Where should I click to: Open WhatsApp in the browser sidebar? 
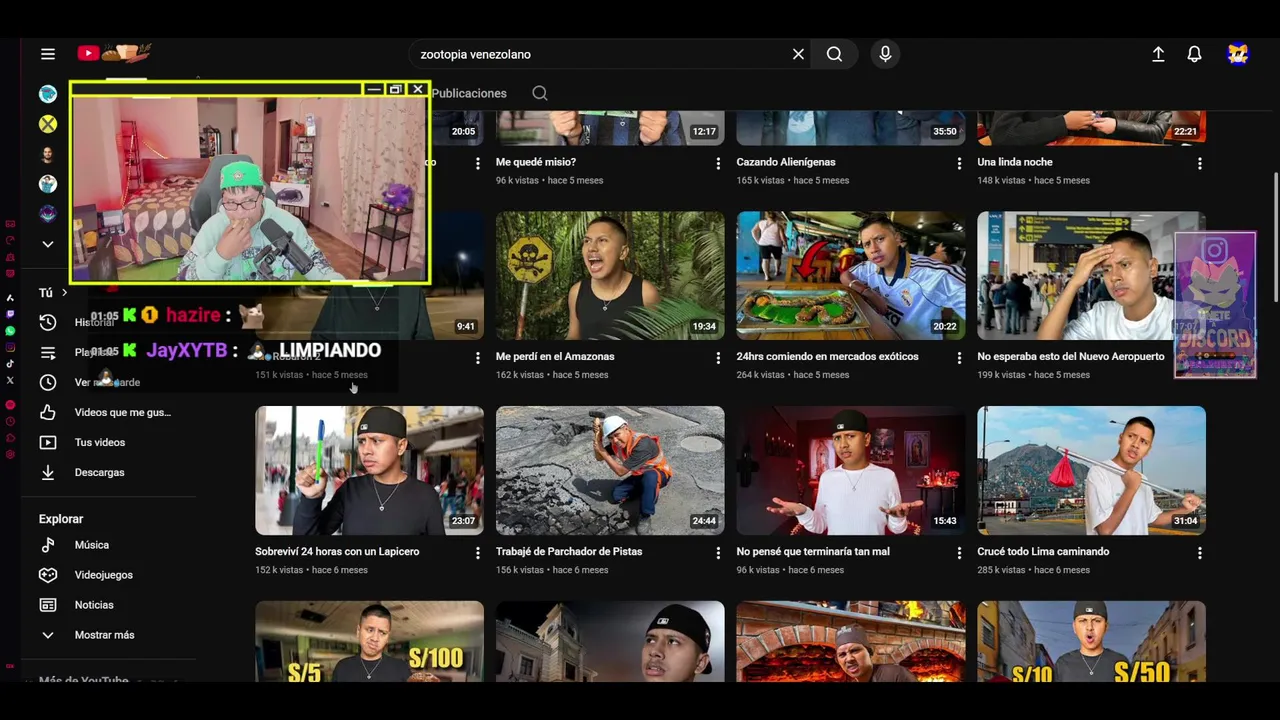[10, 330]
